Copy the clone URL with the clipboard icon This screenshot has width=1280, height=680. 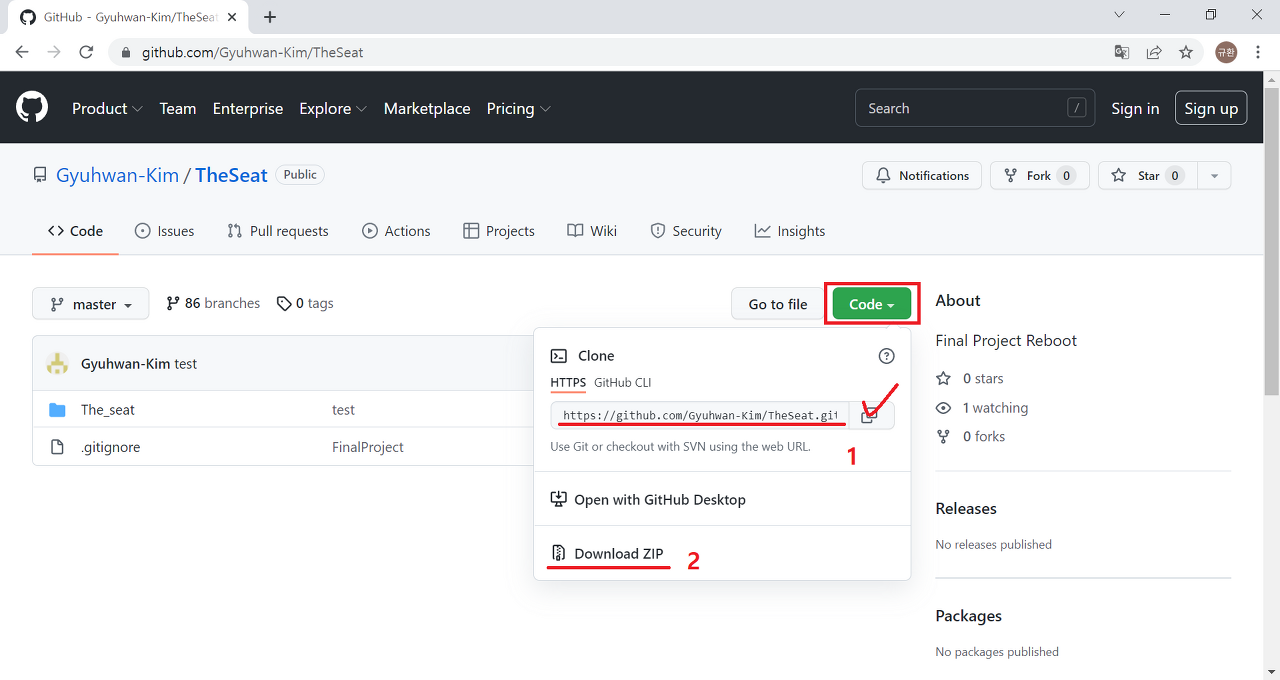click(869, 416)
